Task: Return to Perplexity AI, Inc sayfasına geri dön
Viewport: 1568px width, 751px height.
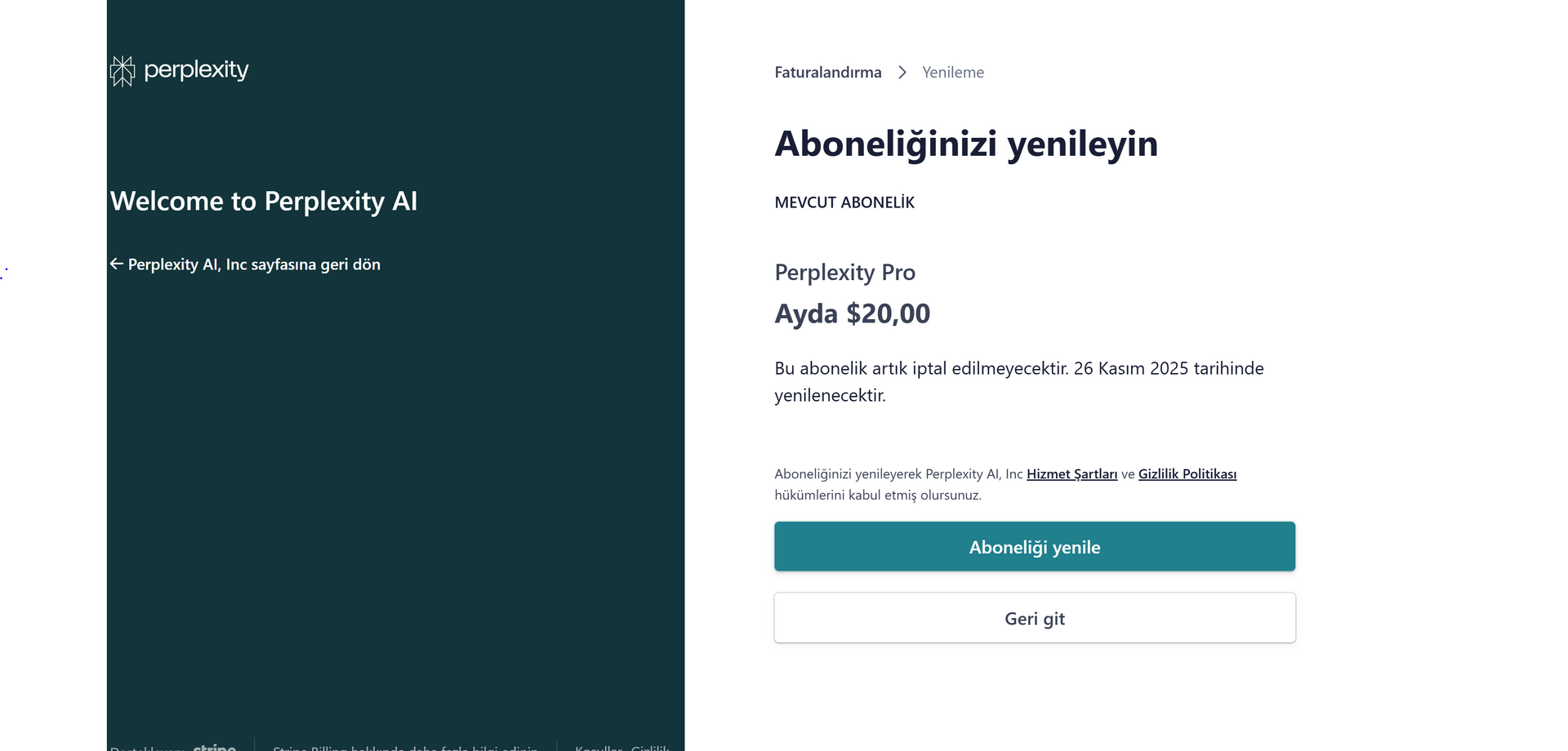Action: coord(253,264)
